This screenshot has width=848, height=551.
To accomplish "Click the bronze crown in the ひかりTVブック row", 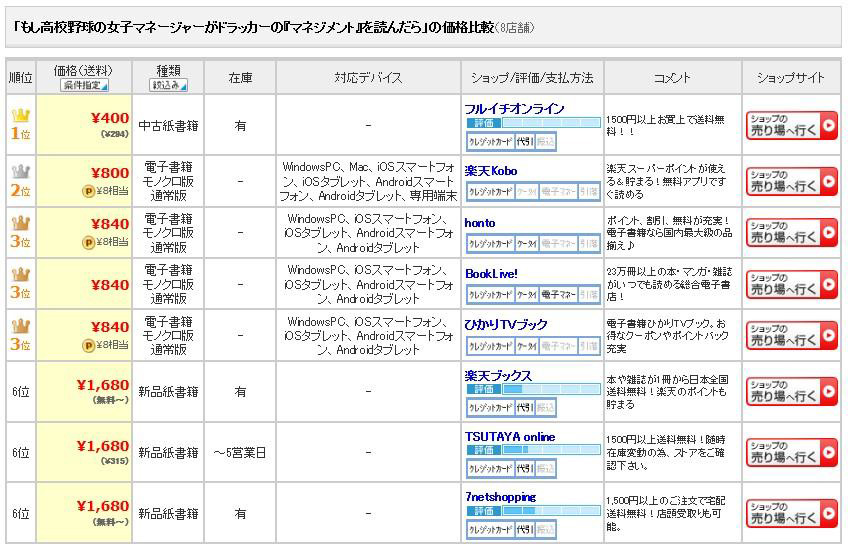I will (x=21, y=326).
